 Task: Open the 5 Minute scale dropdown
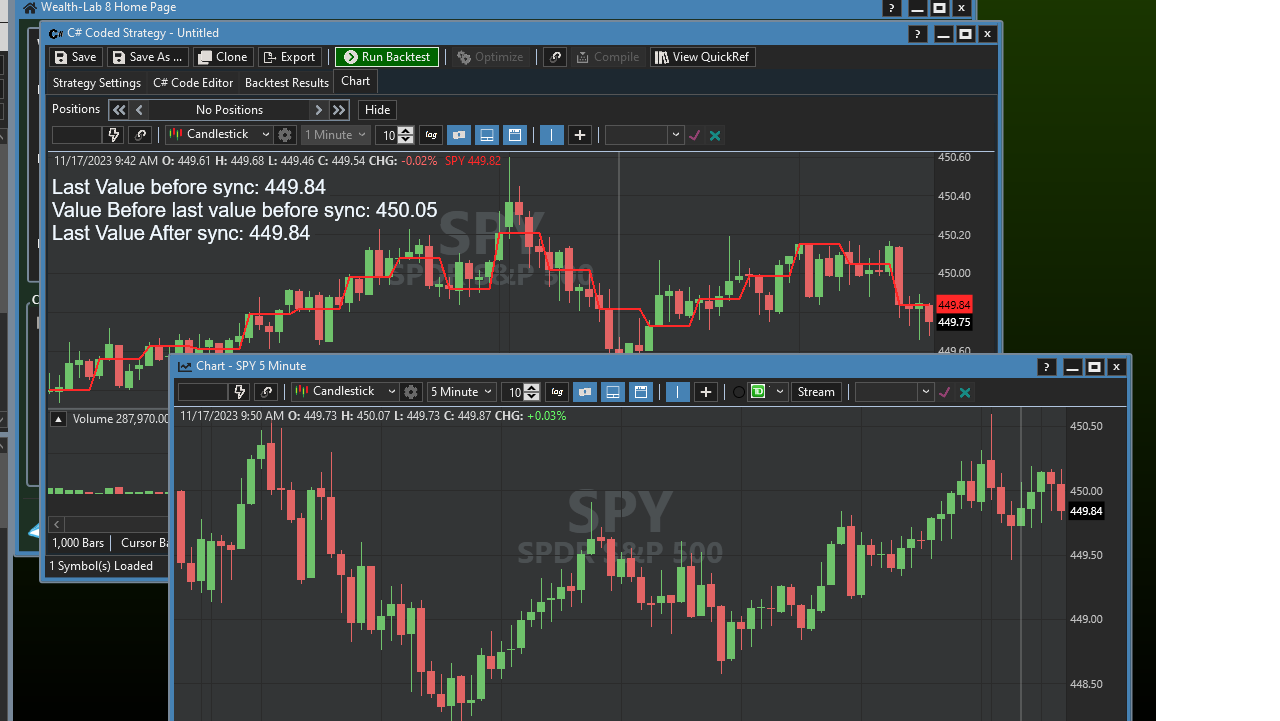click(x=461, y=392)
